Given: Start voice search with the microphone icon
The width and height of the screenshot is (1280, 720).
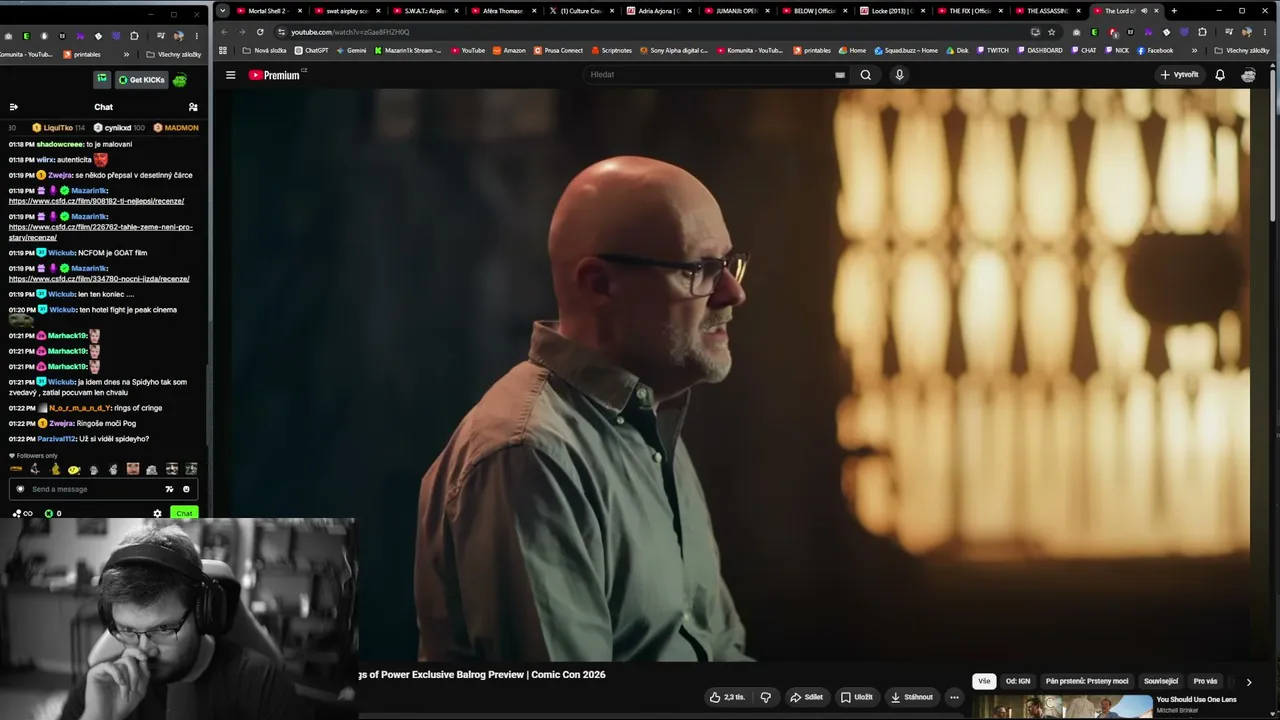Looking at the screenshot, I should [x=899, y=75].
